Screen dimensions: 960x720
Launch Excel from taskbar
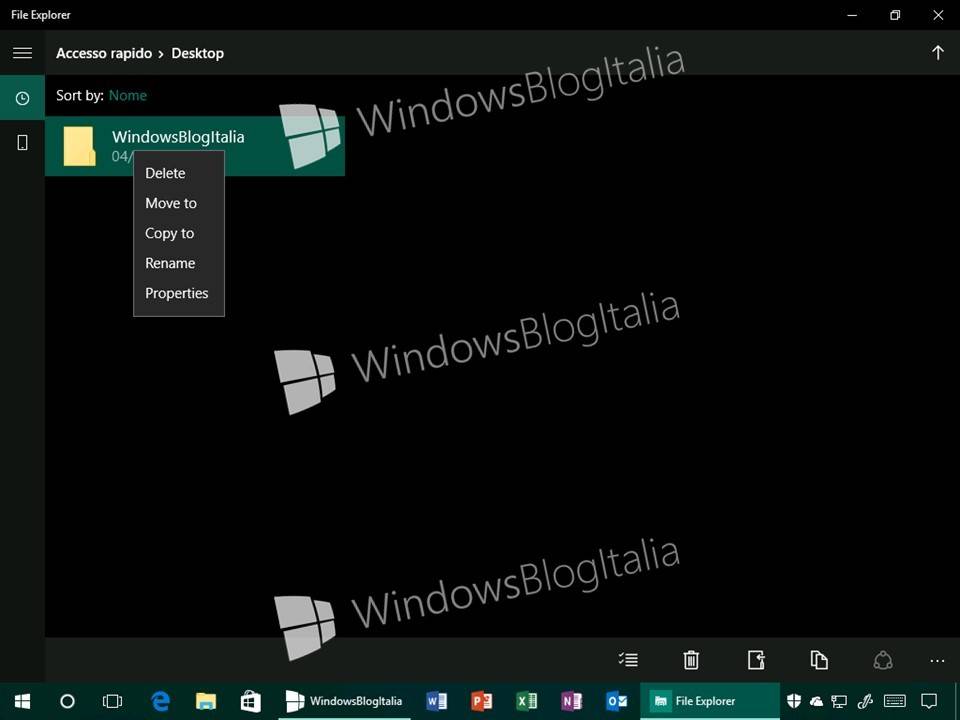tap(527, 701)
